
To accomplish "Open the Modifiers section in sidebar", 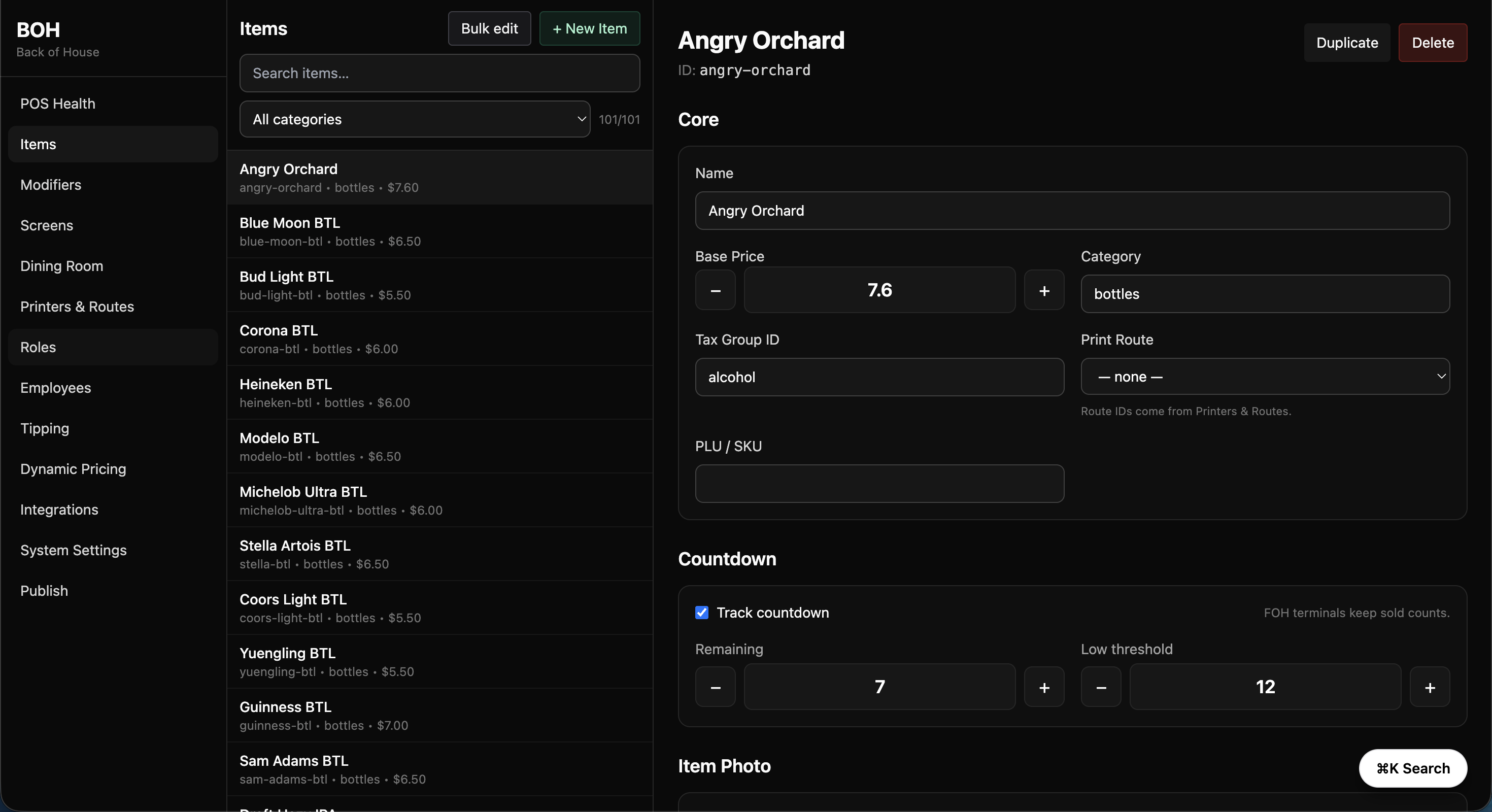I will 51,185.
